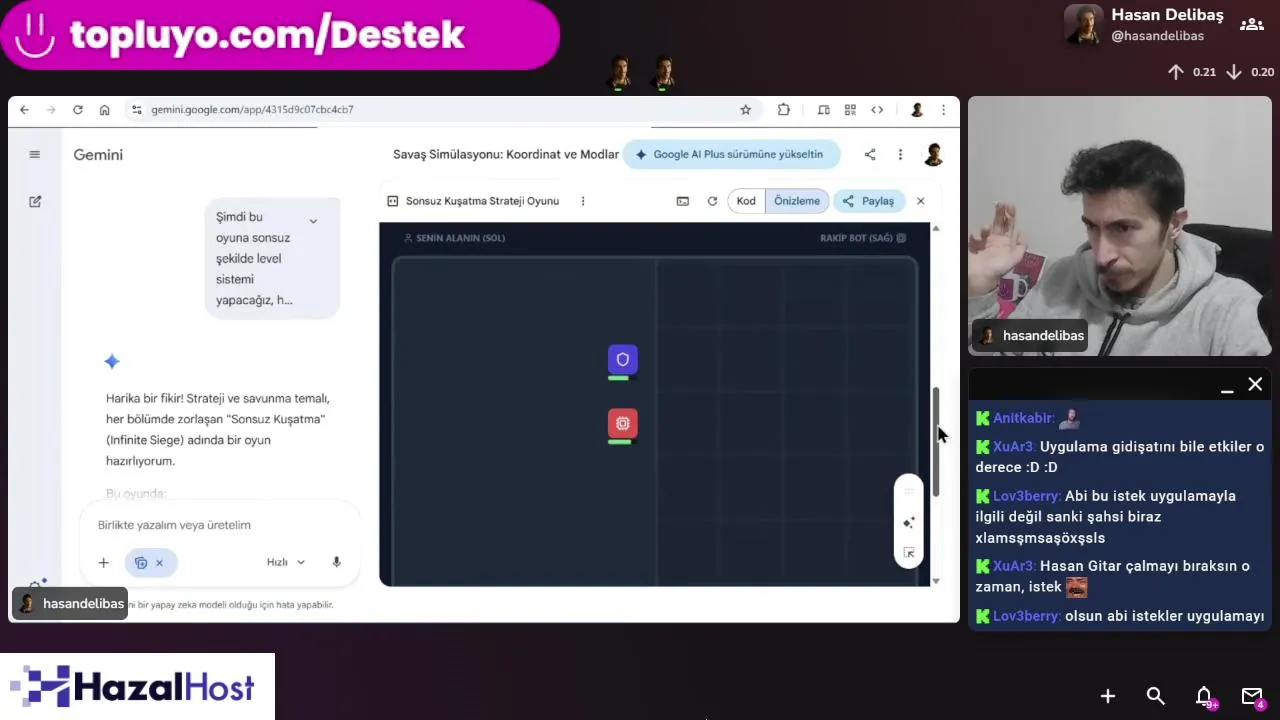Open the Gemini account avatar
This screenshot has width=1280, height=720.
(x=933, y=155)
